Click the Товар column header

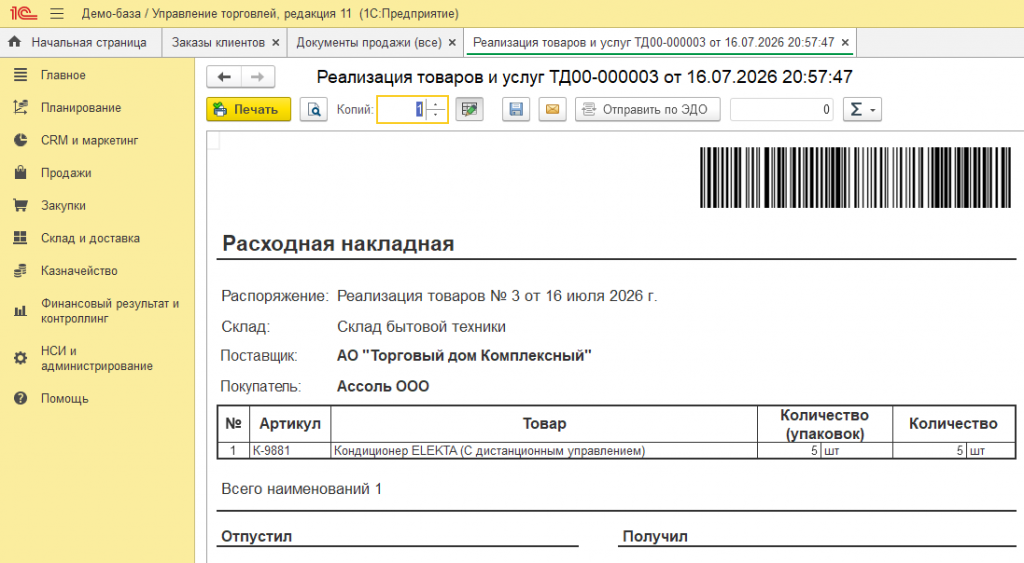click(x=544, y=424)
